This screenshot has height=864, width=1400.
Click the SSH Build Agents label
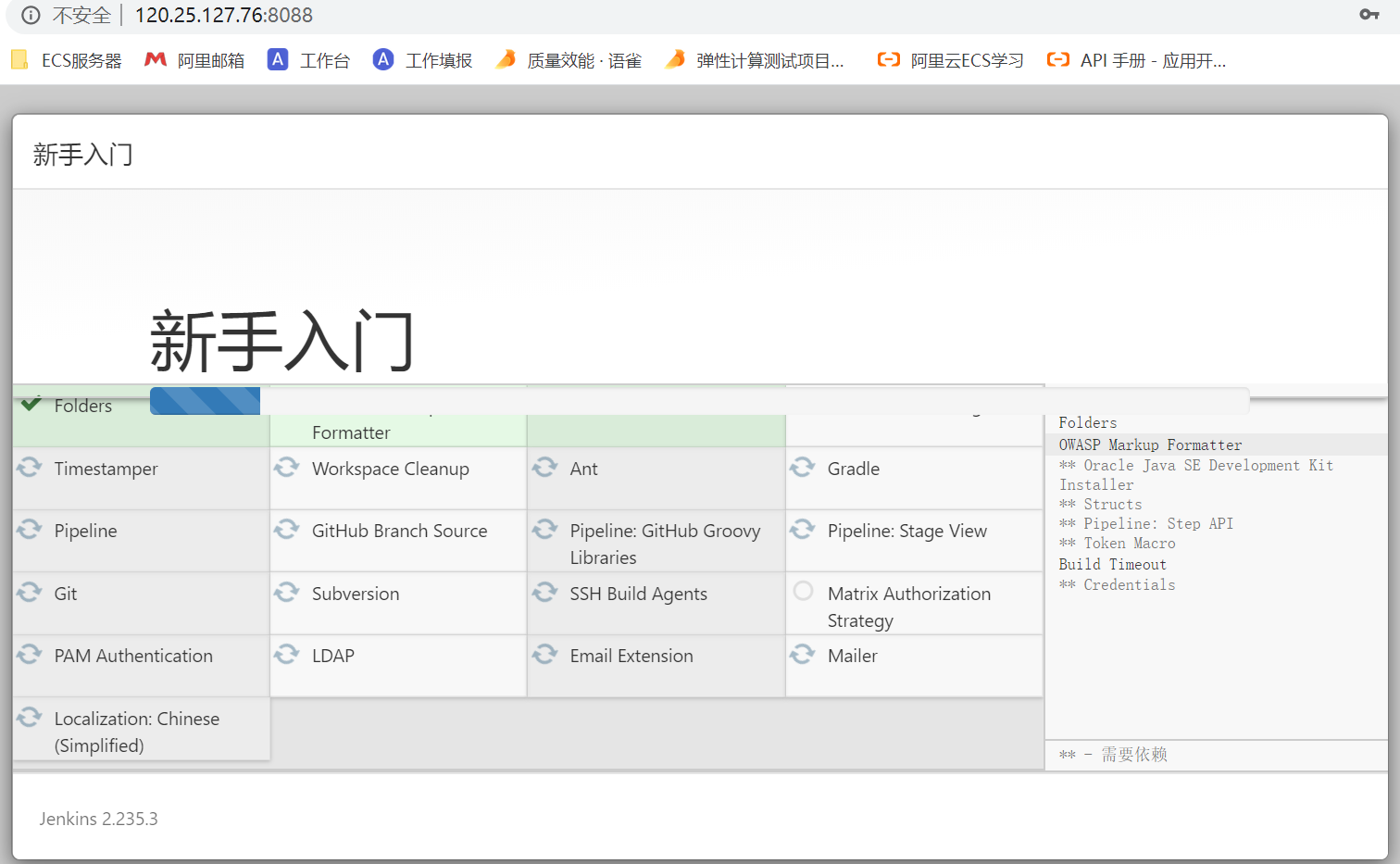pyautogui.click(x=638, y=594)
